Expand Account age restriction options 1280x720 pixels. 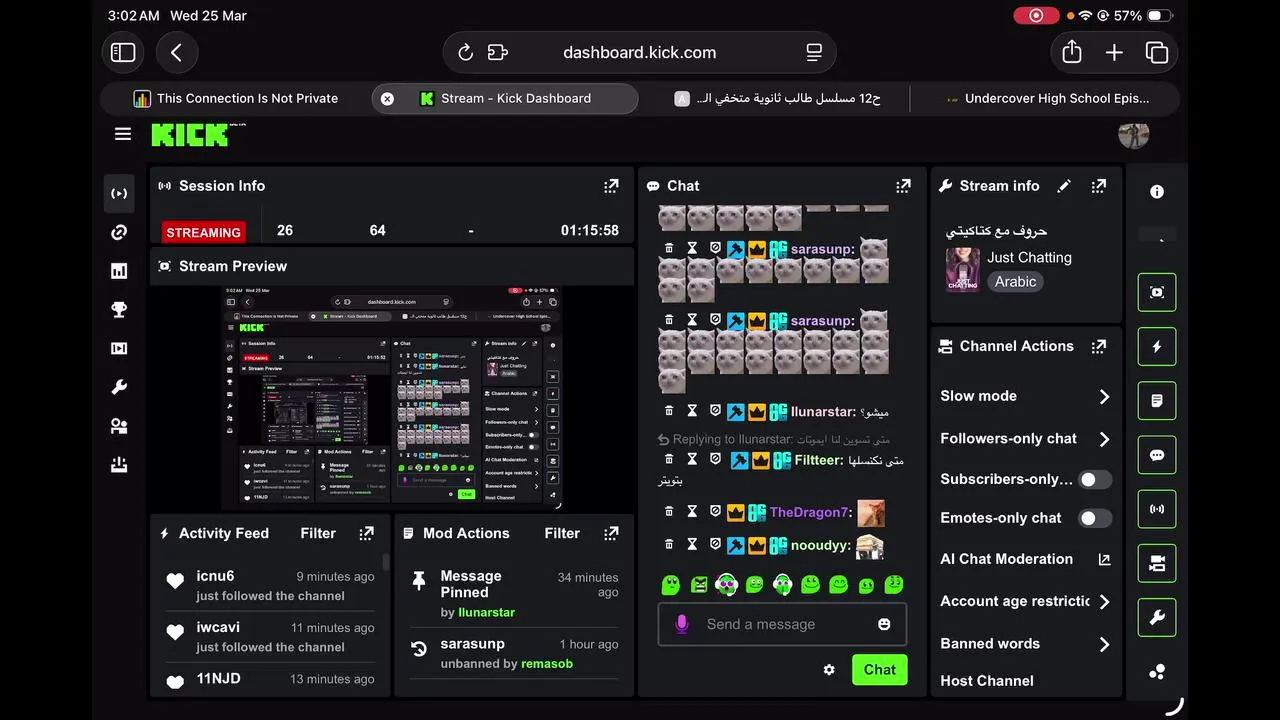point(1104,602)
